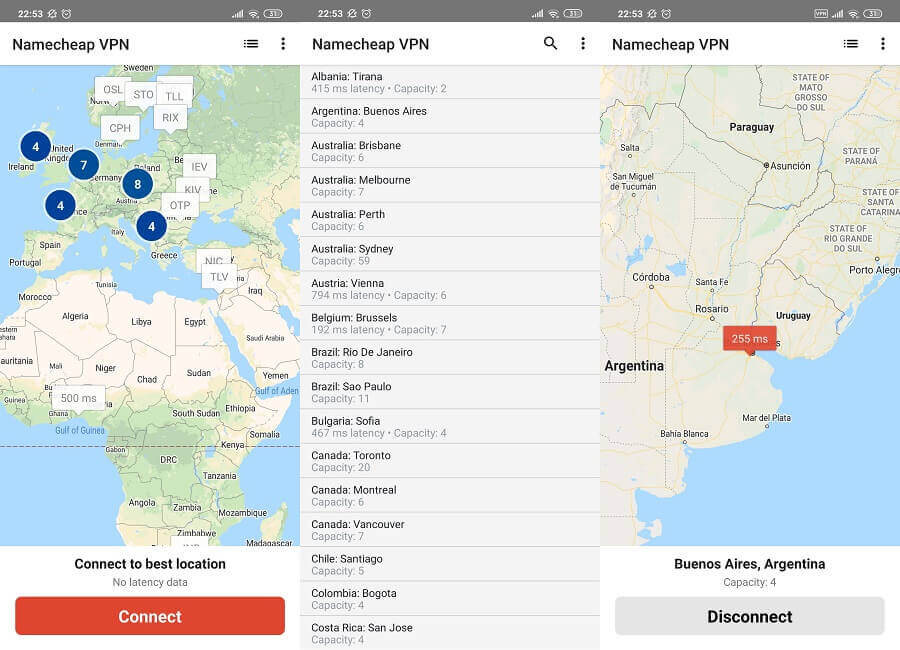Tap Buenos Aires, Argentina location title

pos(750,564)
